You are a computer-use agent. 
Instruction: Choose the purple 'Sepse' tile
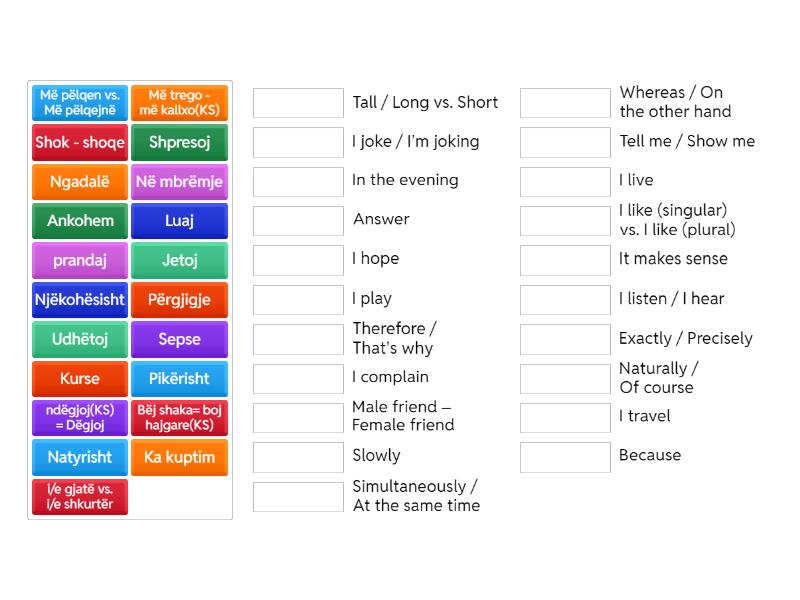pyautogui.click(x=180, y=339)
